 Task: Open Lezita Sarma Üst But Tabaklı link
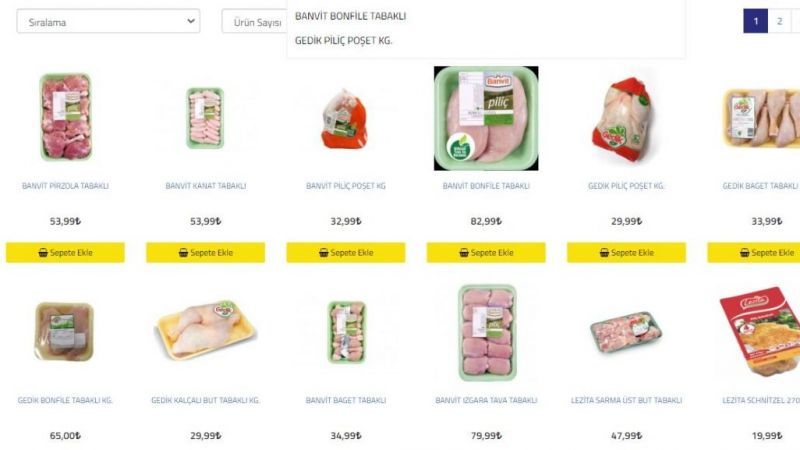point(627,401)
